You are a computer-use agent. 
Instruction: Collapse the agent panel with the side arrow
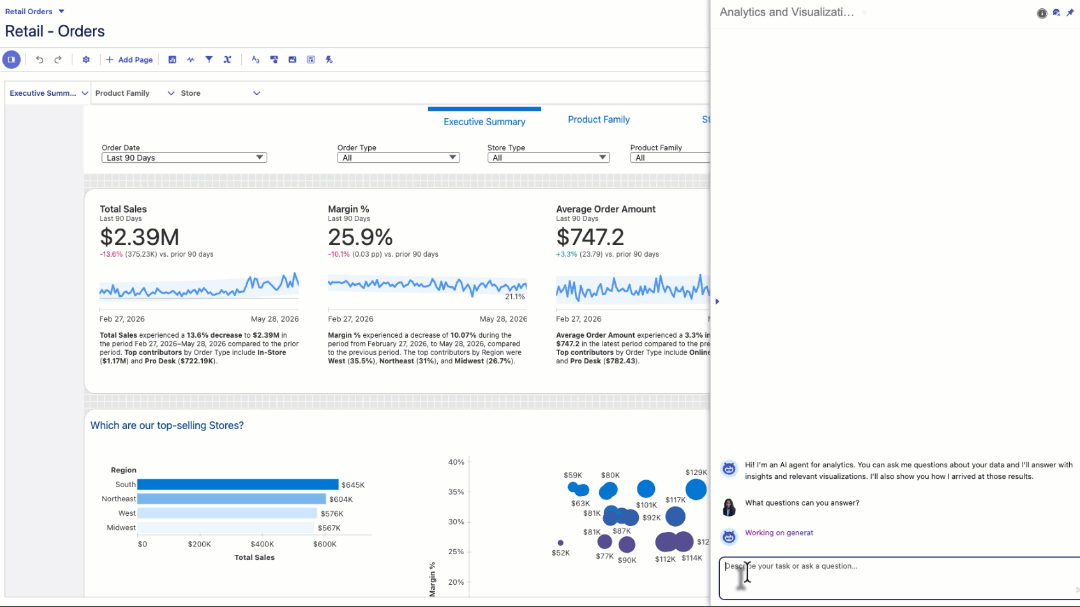point(717,301)
